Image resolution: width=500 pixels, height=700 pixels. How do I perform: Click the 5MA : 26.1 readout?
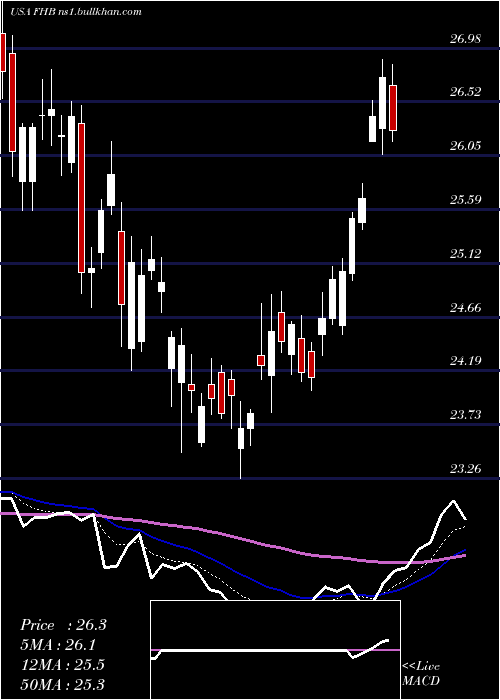tap(58, 645)
